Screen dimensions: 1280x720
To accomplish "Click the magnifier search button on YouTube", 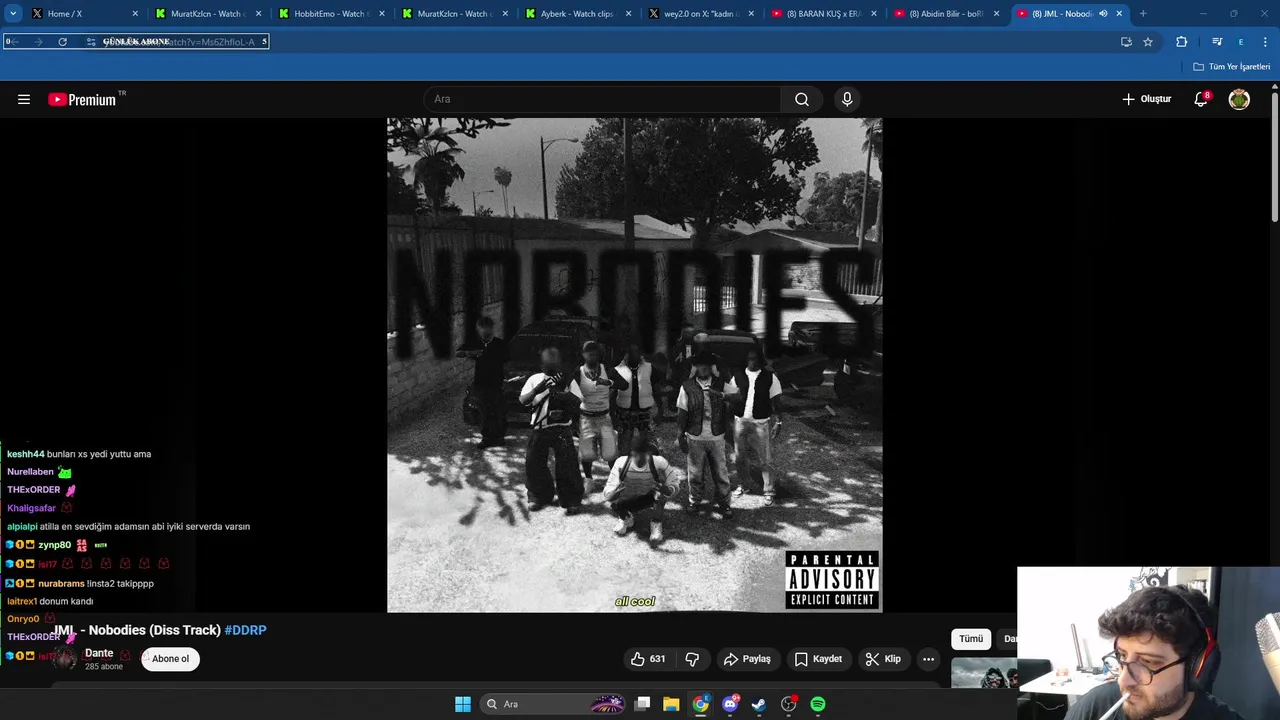I will coord(802,99).
